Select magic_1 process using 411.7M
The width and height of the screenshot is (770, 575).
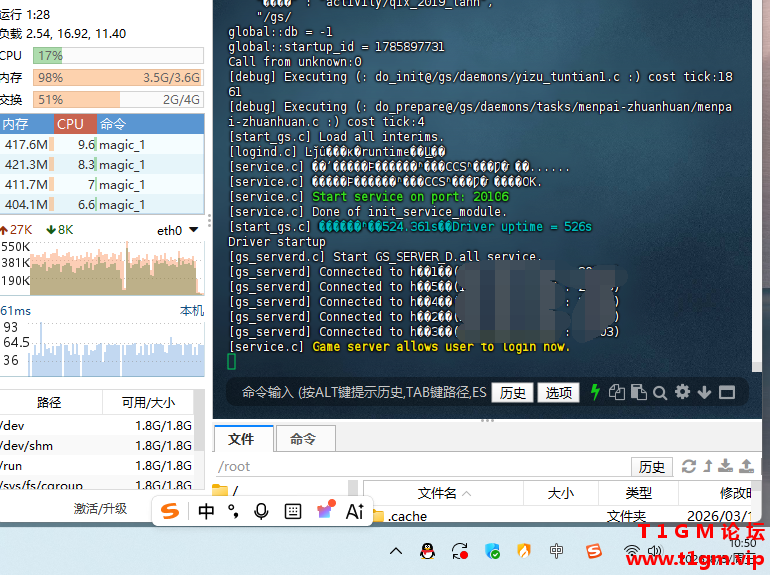pos(102,185)
